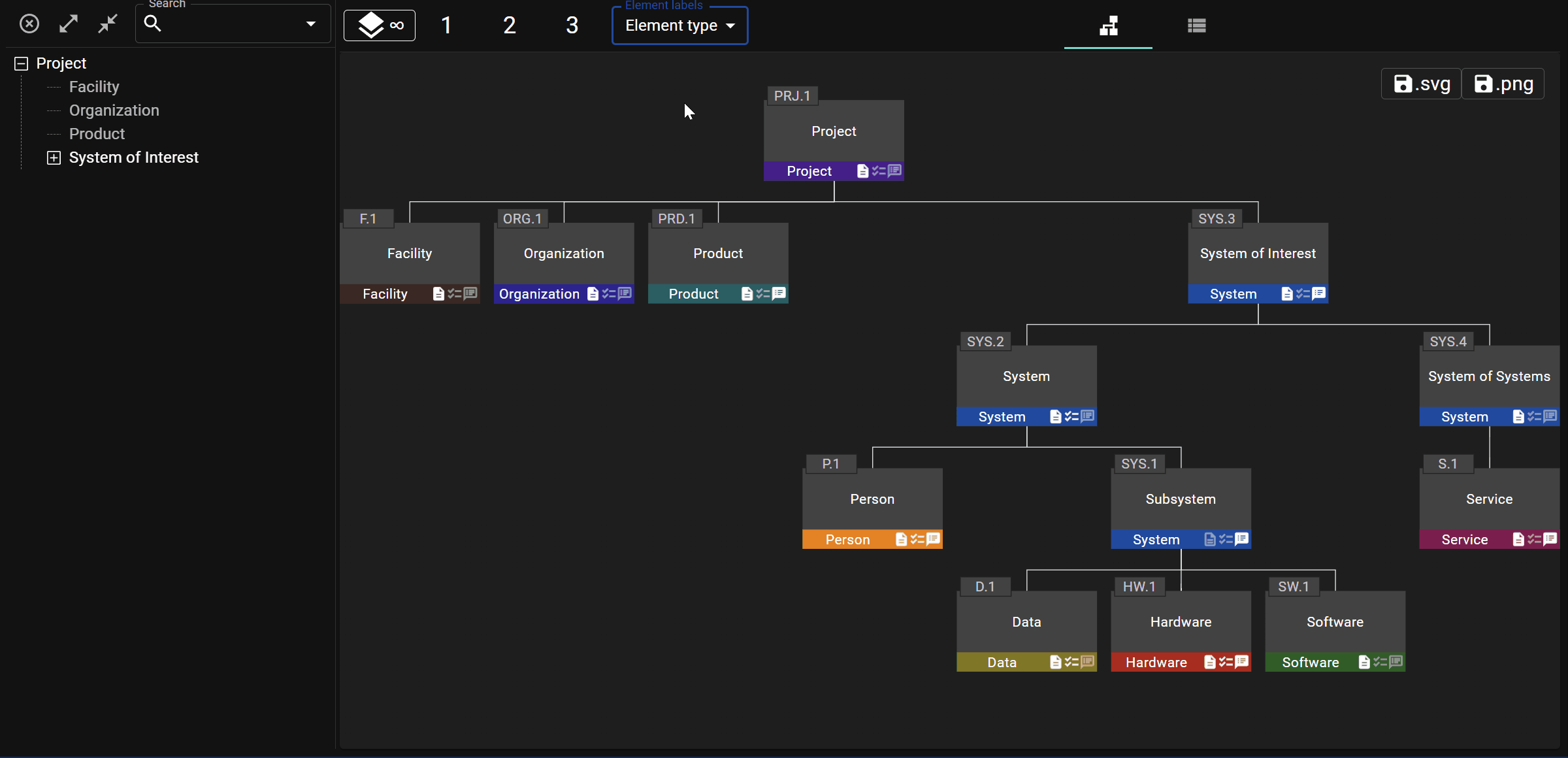The image size is (1568, 758).
Task: Collapse the Project root tree item
Action: tap(20, 63)
